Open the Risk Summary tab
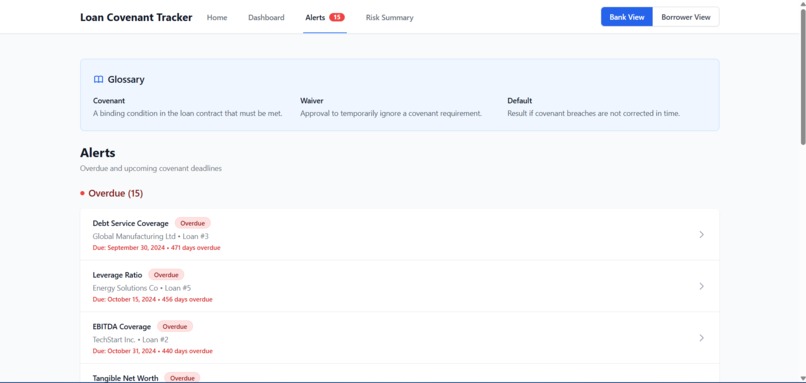This screenshot has height=383, width=806. (x=390, y=17)
